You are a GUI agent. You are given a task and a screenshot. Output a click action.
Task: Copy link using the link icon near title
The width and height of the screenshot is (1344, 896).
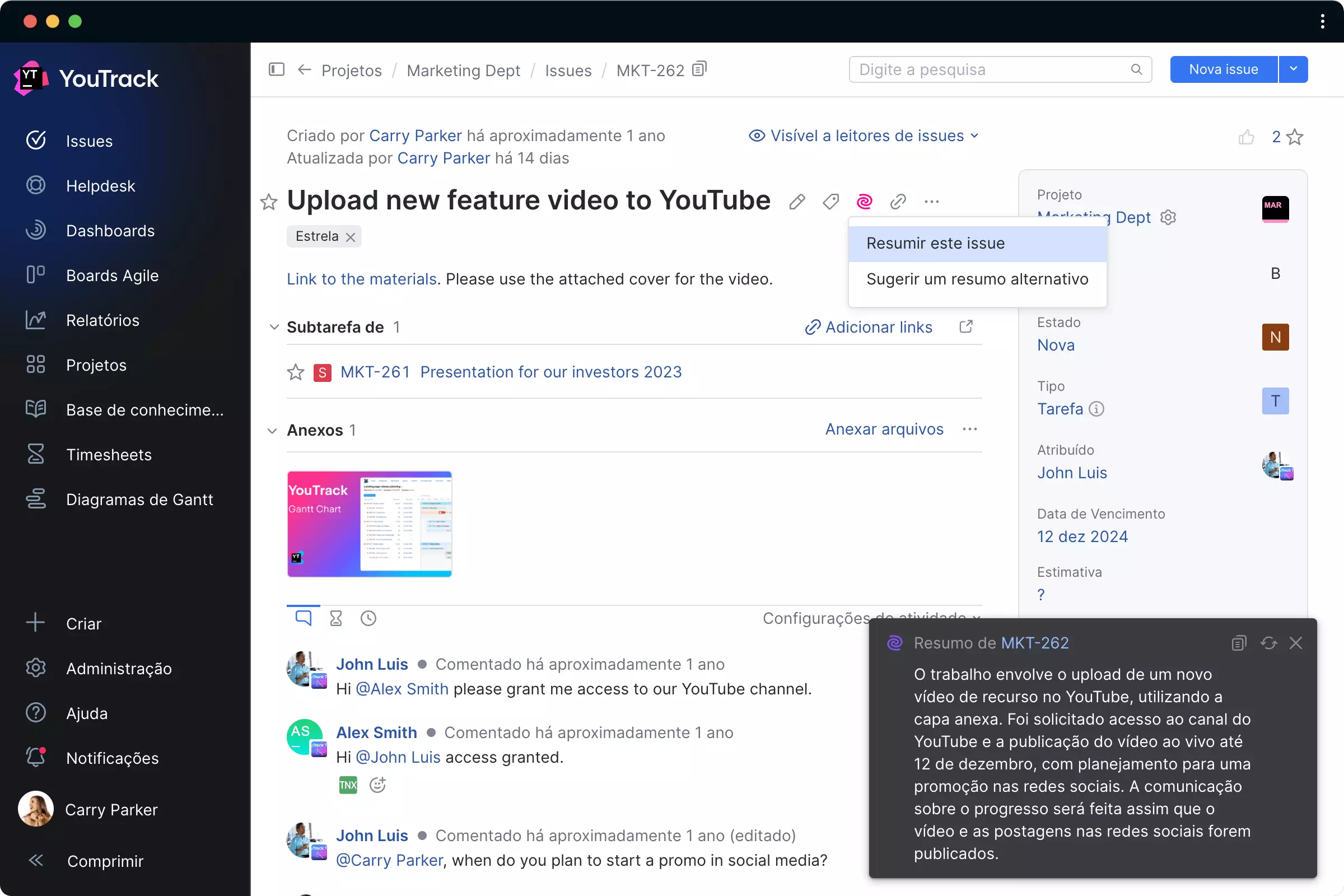[898, 201]
